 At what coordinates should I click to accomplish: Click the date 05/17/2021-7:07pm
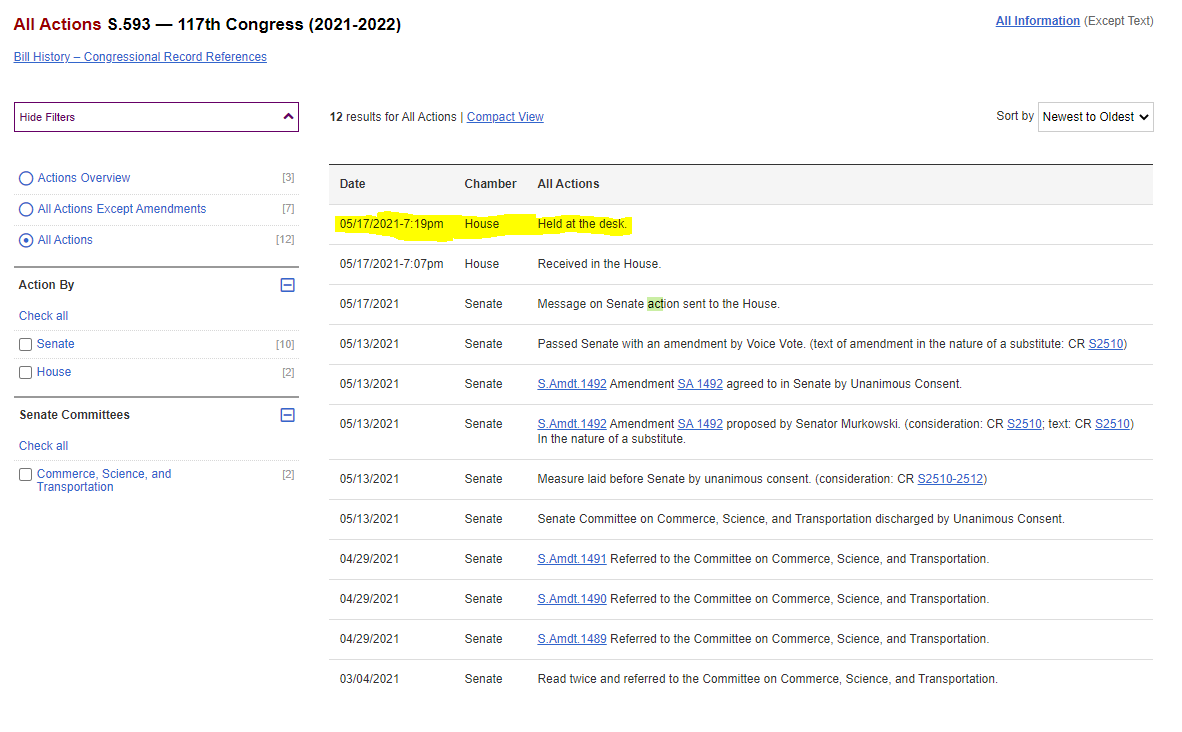(x=391, y=264)
